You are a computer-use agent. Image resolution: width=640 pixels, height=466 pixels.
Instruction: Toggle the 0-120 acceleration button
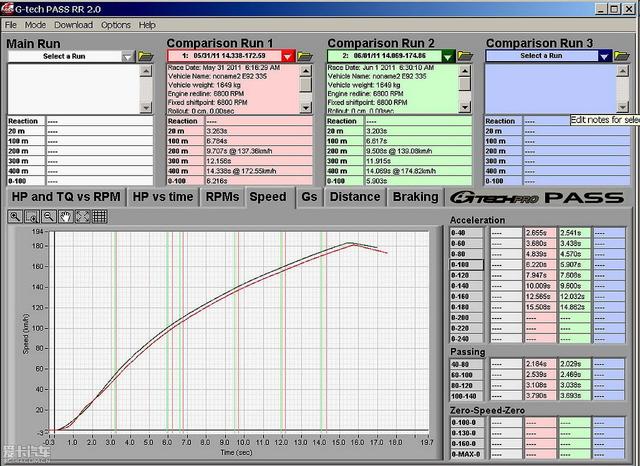(x=466, y=275)
